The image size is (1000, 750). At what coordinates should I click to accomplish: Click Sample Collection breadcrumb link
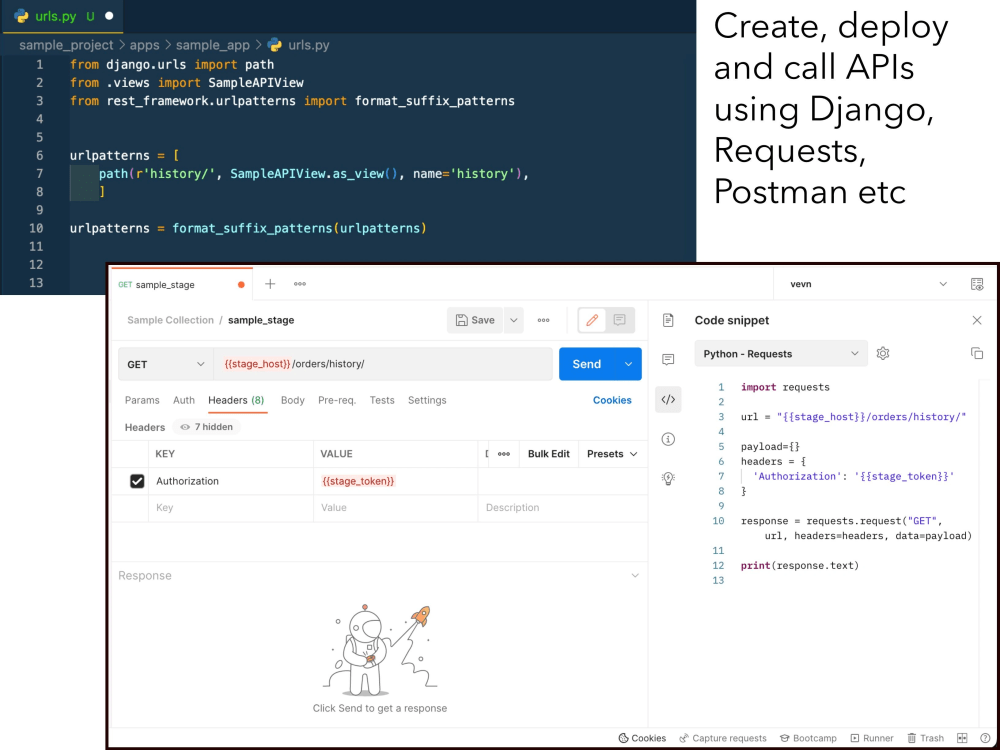click(170, 320)
